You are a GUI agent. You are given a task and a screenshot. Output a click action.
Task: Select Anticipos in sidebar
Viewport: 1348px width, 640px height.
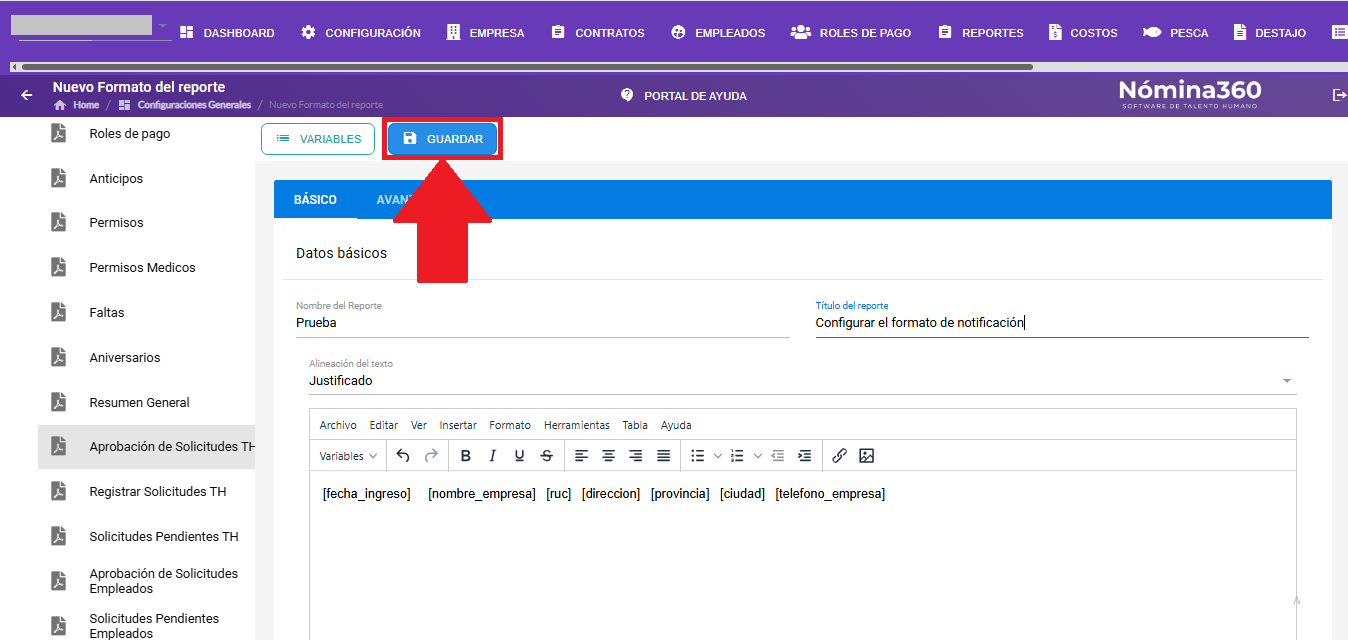[146, 179]
